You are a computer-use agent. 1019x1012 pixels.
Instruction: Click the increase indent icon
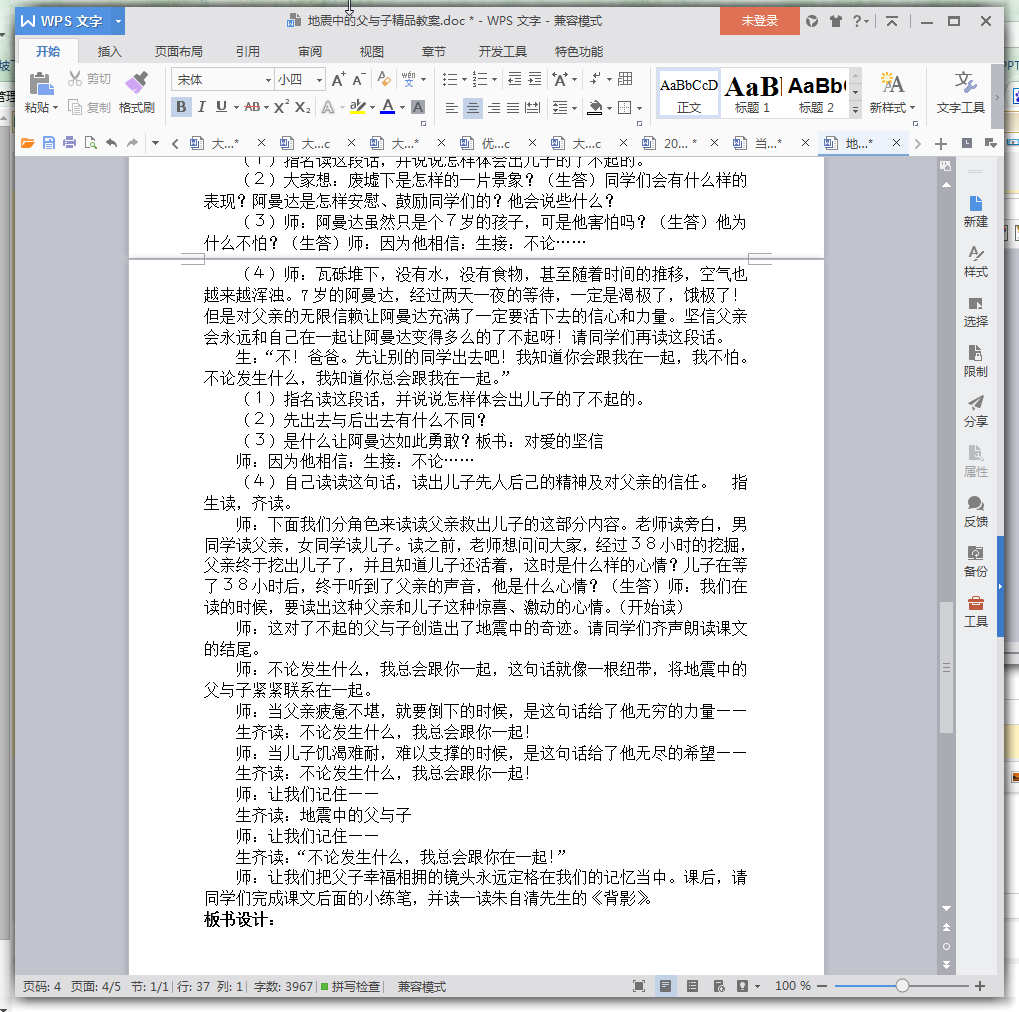pyautogui.click(x=534, y=79)
